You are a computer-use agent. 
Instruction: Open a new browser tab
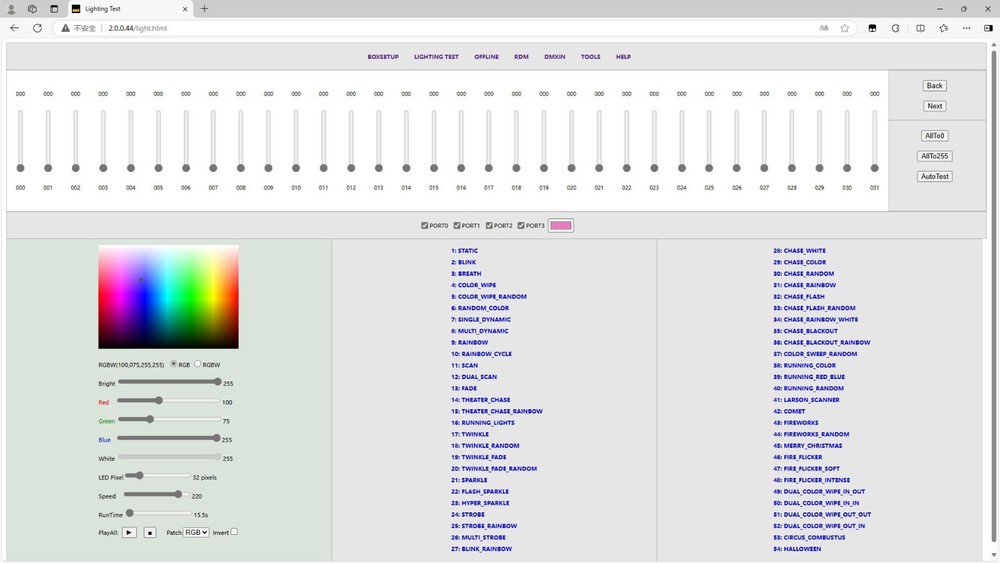tap(204, 8)
